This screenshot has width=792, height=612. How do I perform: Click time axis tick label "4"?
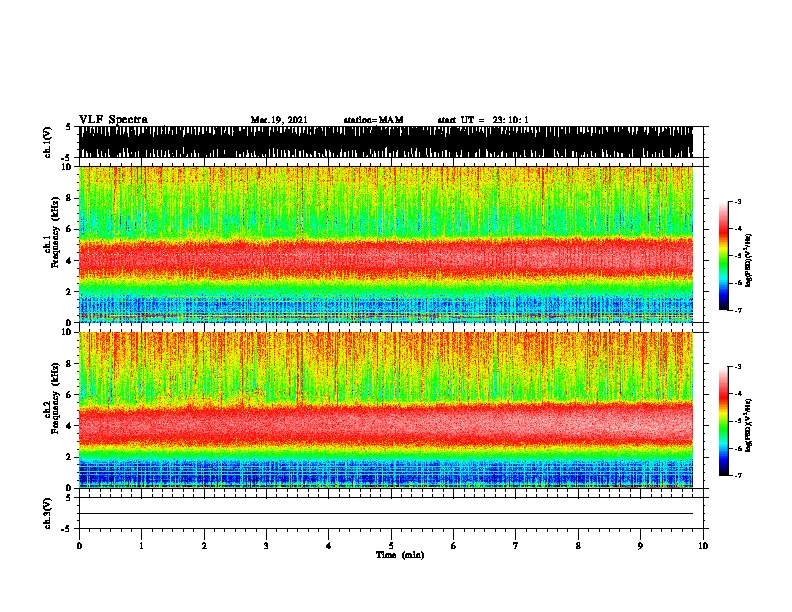coord(329,546)
